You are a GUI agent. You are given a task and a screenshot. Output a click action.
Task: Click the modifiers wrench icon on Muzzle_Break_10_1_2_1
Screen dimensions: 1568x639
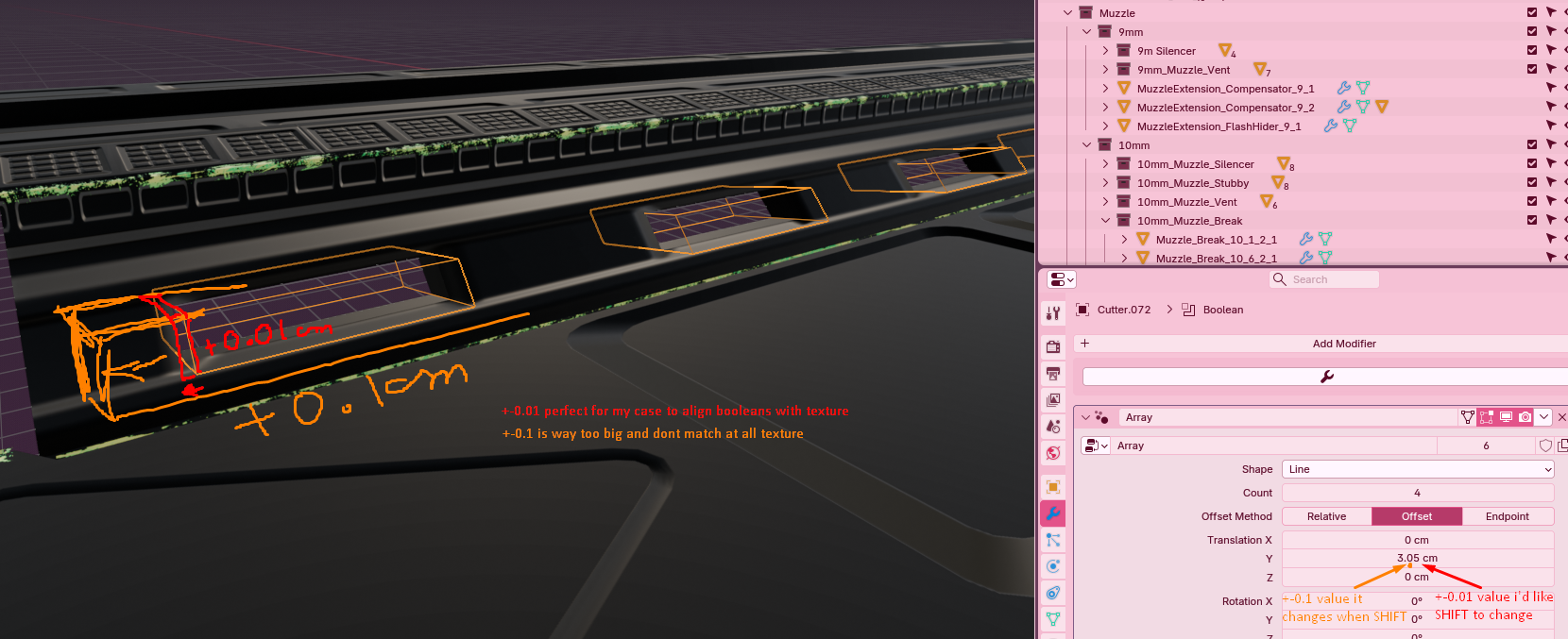(x=1306, y=239)
